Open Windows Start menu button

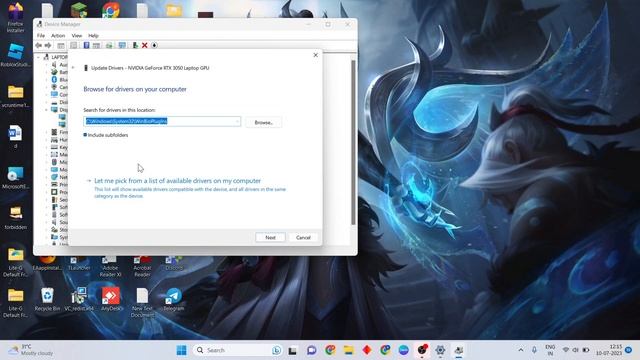tap(182, 350)
